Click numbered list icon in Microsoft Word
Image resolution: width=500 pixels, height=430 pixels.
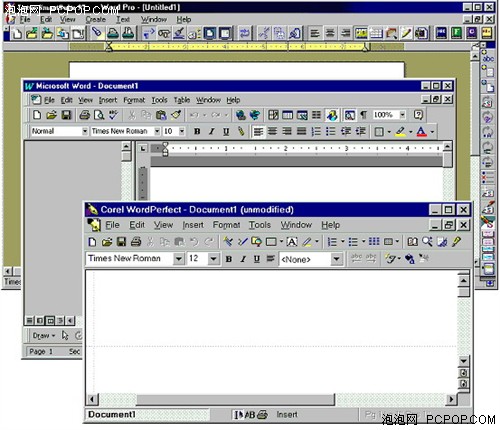point(316,131)
